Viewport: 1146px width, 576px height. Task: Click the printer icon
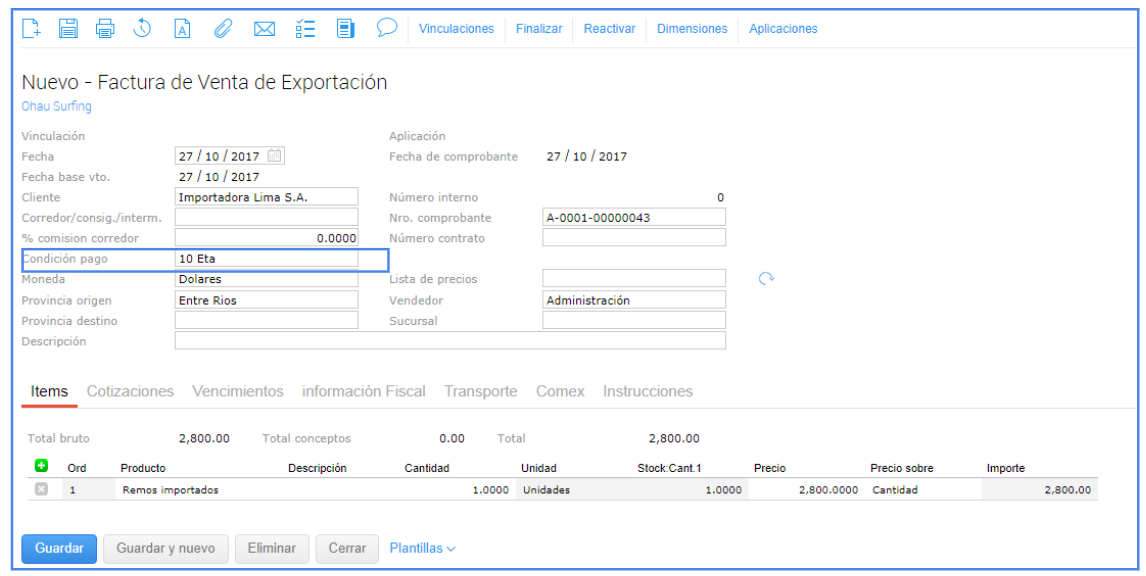[x=105, y=29]
